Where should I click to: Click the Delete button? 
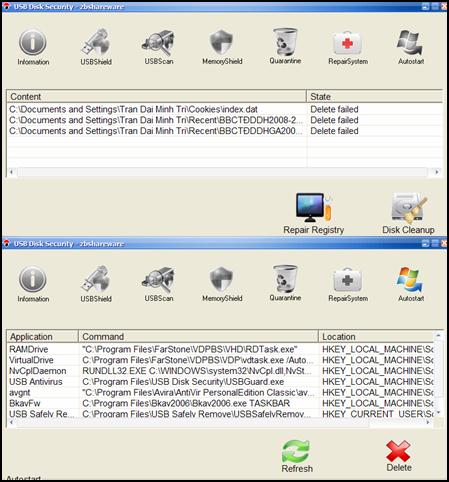(399, 456)
